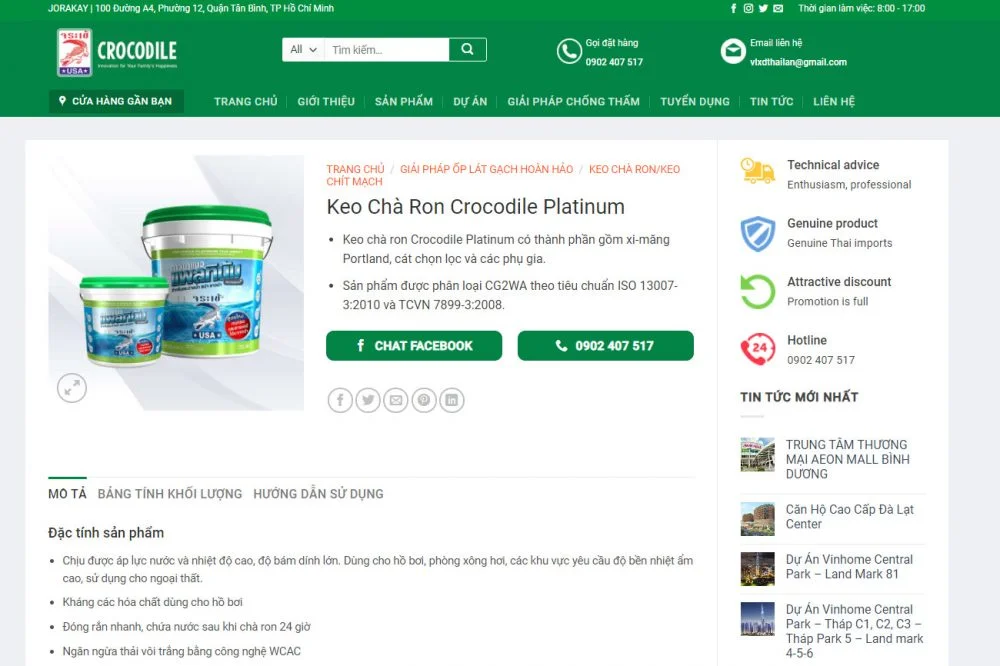Open Aeon Mall Bình Dương news thumbnail
This screenshot has height=666, width=1000.
click(758, 454)
